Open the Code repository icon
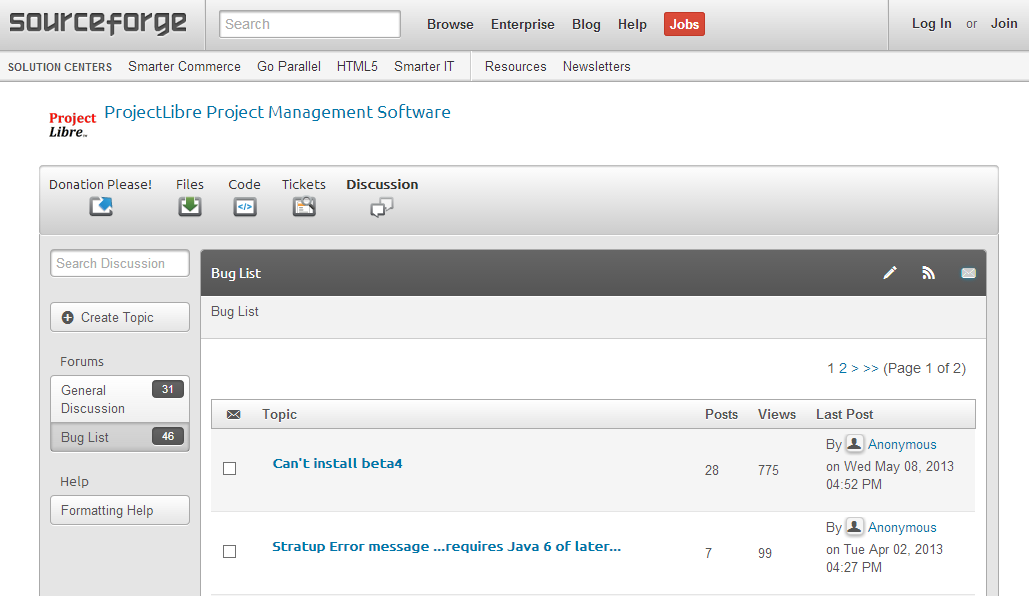1029x596 pixels. 244,207
